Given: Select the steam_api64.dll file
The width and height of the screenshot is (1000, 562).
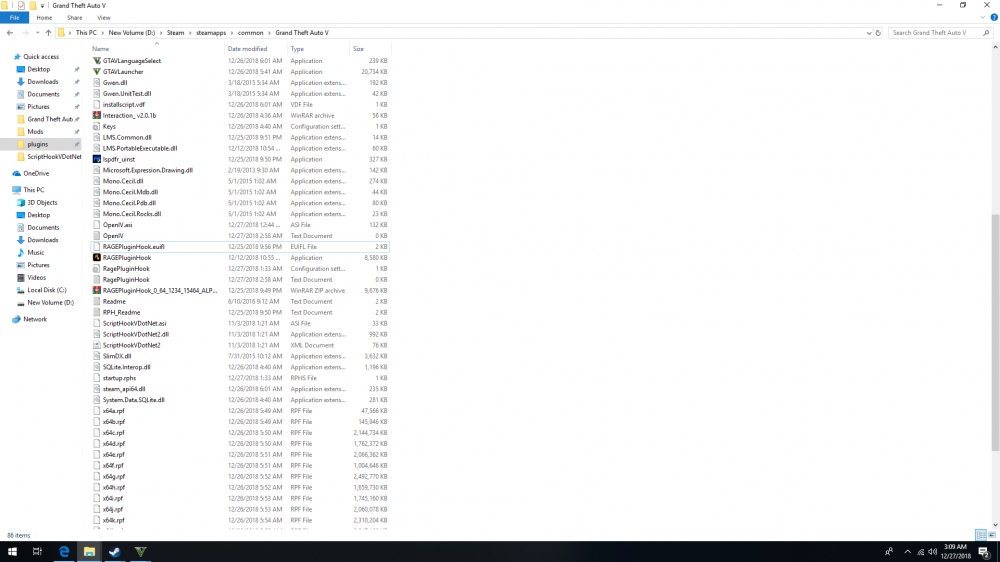Looking at the screenshot, I should tap(124, 389).
